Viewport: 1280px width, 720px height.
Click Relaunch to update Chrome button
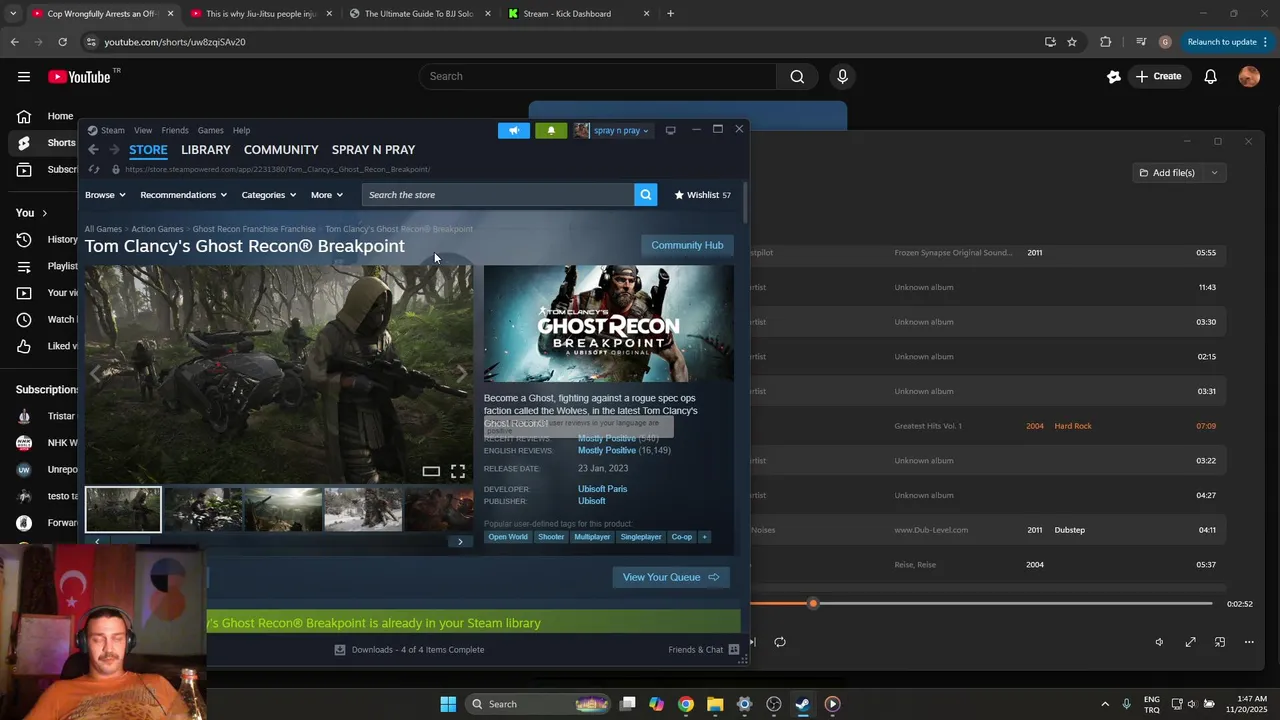1226,42
